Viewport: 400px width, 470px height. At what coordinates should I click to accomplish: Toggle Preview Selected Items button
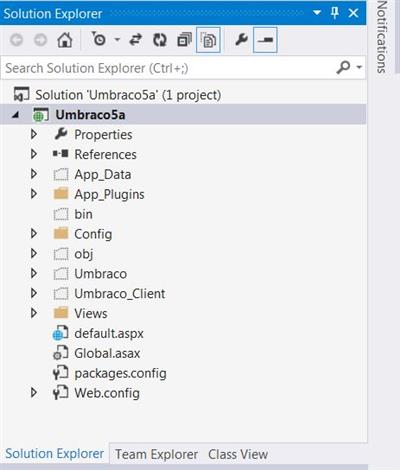click(265, 40)
